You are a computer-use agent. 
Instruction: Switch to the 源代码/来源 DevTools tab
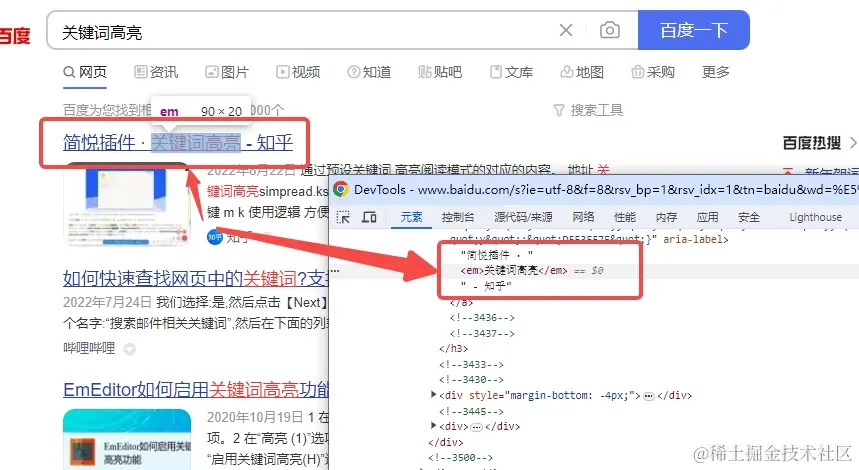523,217
